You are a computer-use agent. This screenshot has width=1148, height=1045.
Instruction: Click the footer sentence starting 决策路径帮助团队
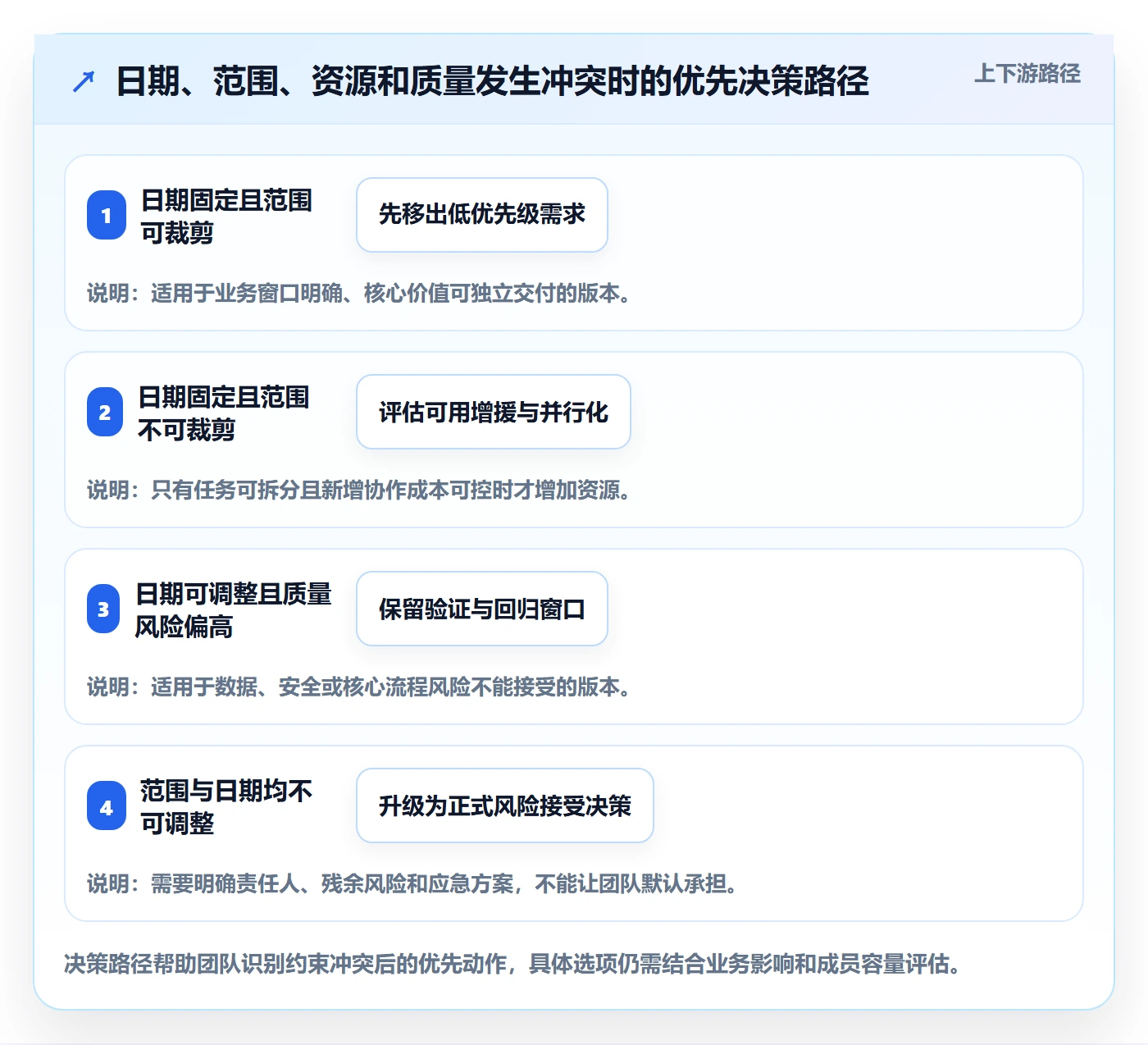(x=514, y=963)
